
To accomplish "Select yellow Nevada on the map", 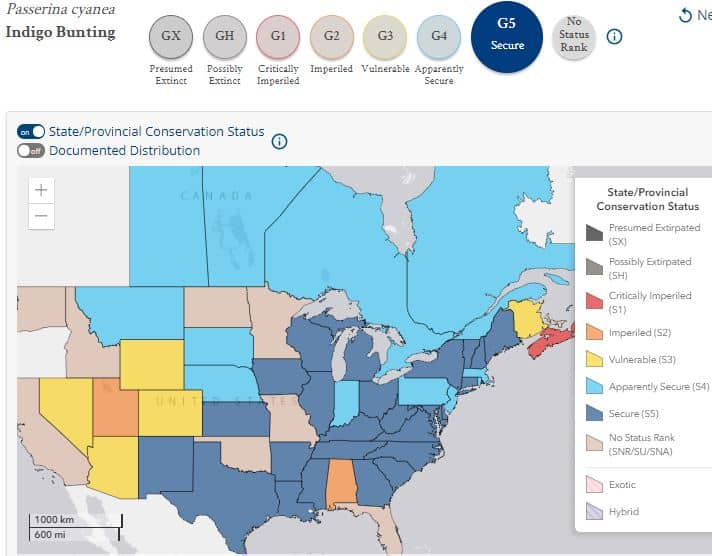I will 66,409.
